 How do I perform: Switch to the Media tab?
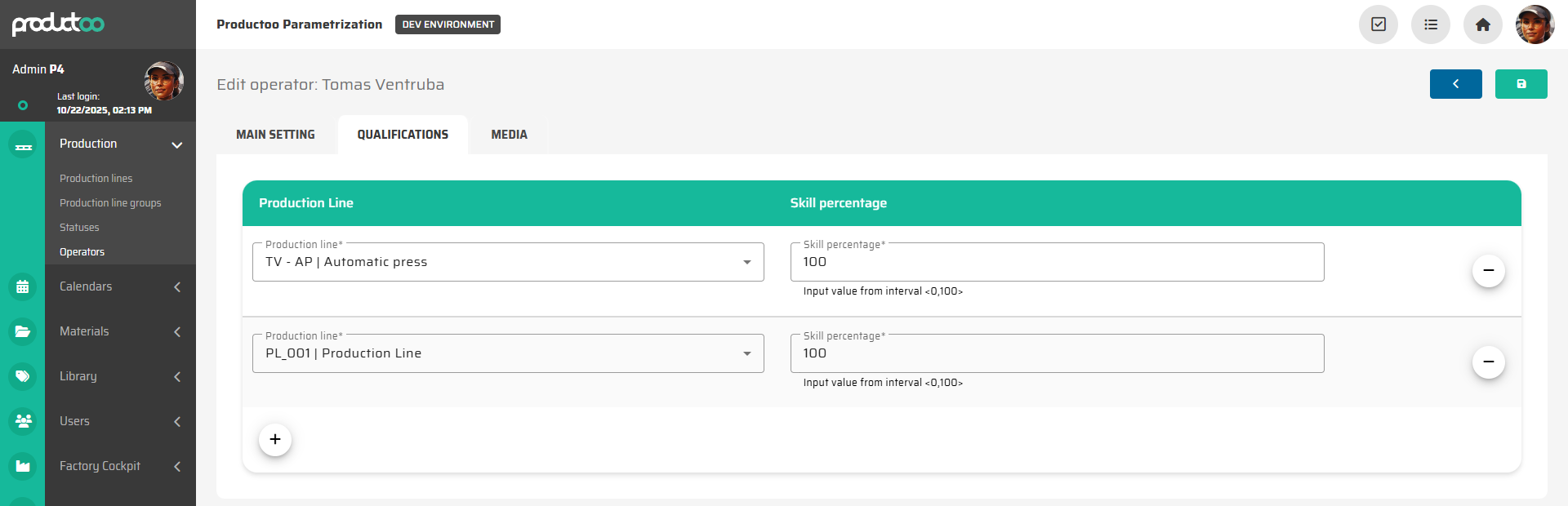click(x=509, y=135)
